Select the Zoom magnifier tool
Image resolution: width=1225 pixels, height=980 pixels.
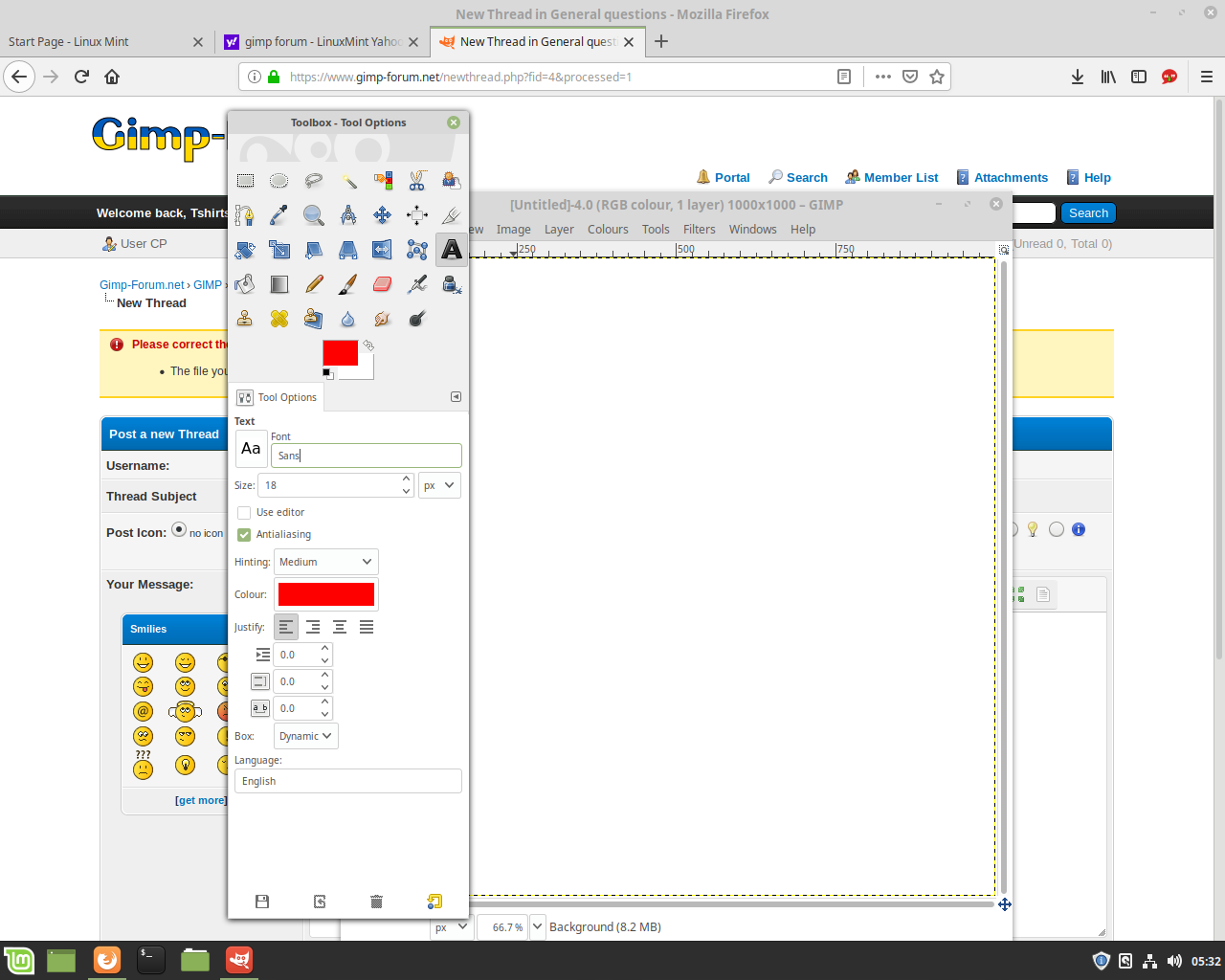pyautogui.click(x=313, y=215)
